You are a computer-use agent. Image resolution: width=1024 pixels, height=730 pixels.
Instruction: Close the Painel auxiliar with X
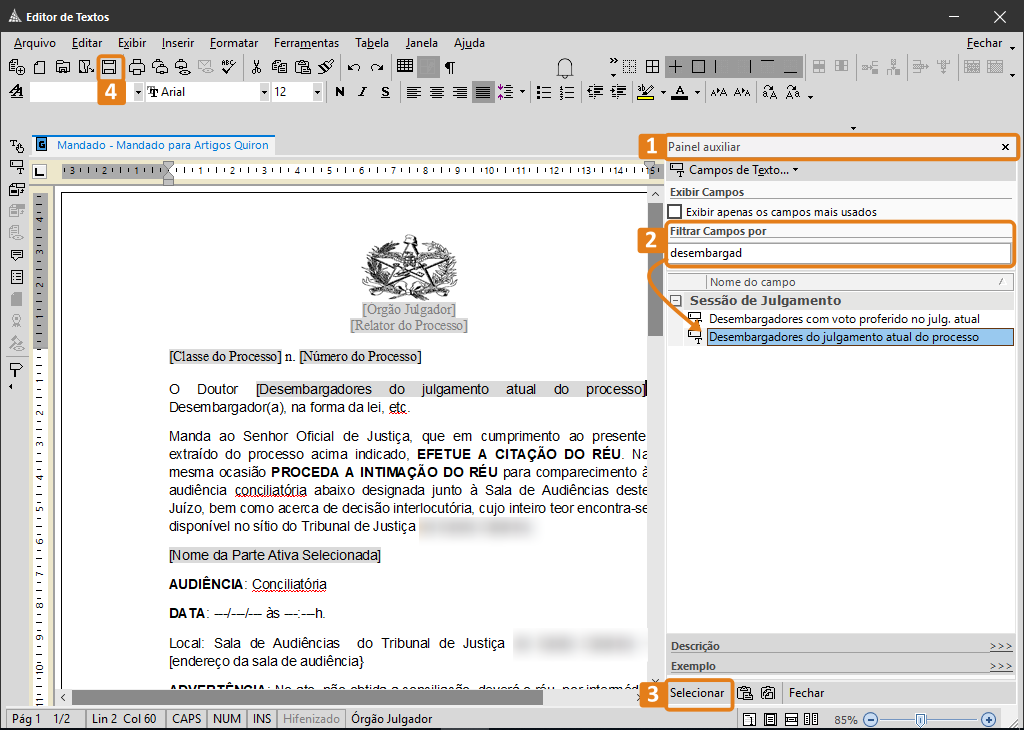[x=1006, y=147]
